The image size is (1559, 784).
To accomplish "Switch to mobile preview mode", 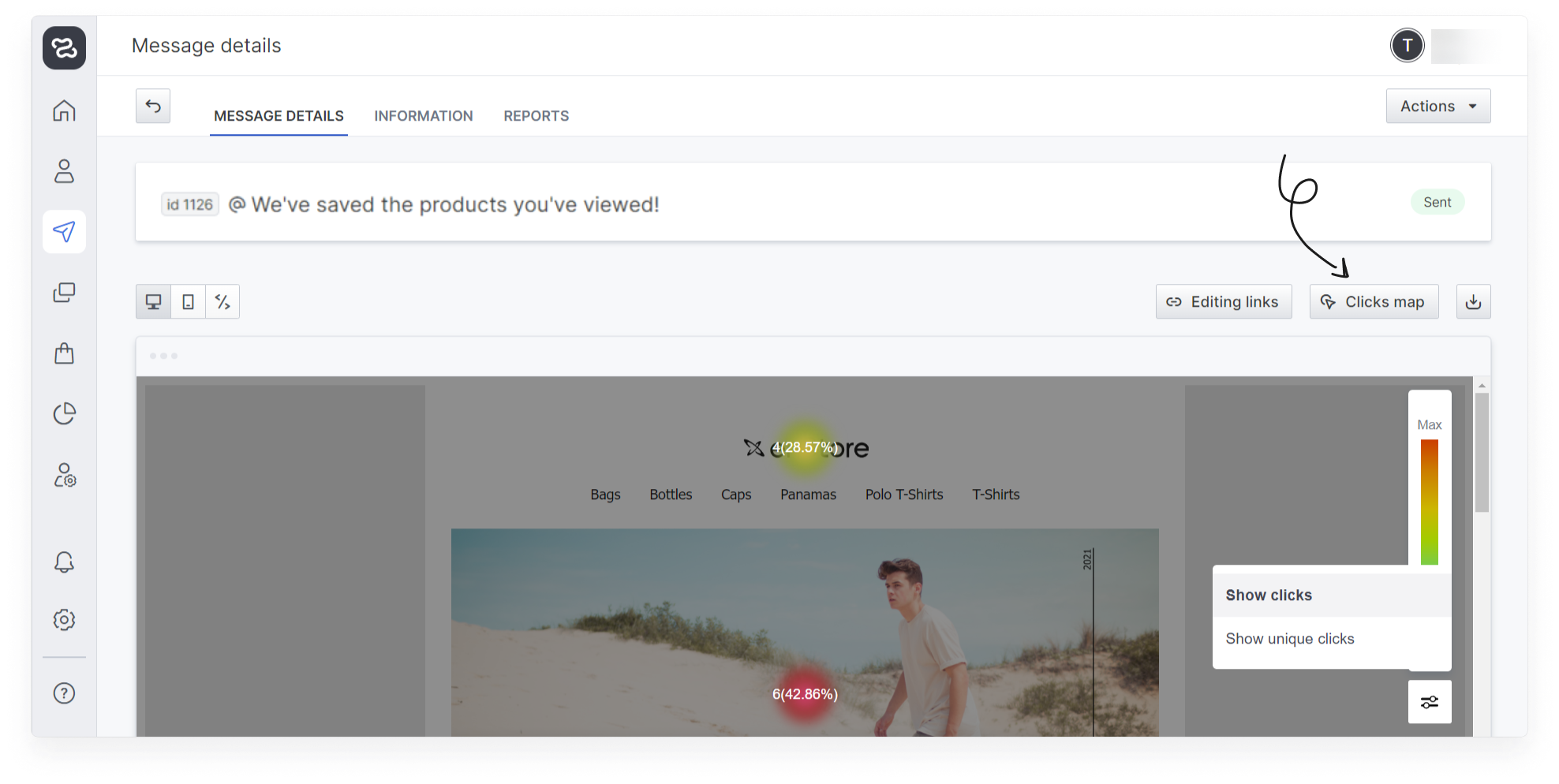I will [x=188, y=301].
